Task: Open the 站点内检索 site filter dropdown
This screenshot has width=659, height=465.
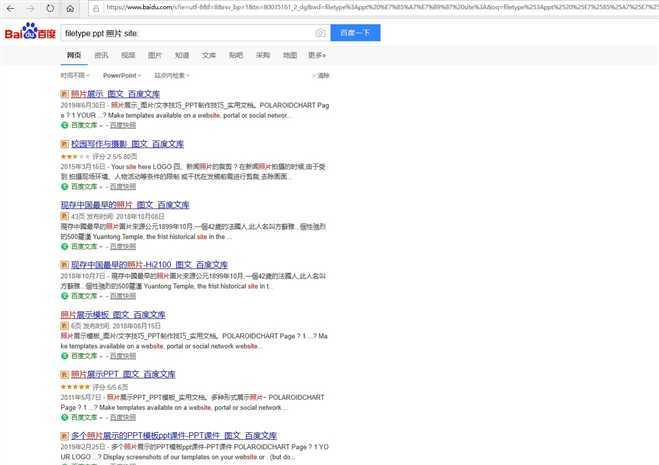Action: (171, 75)
